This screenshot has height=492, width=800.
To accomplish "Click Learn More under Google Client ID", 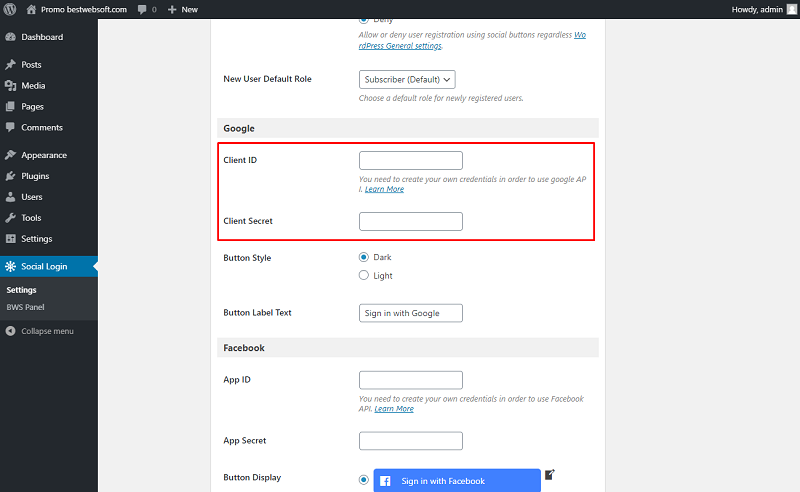I will (384, 189).
